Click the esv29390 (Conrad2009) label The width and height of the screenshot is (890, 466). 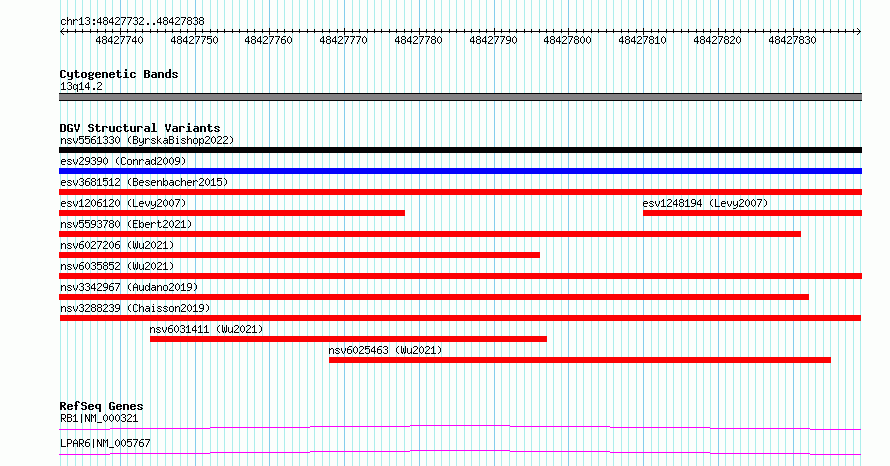click(x=123, y=161)
